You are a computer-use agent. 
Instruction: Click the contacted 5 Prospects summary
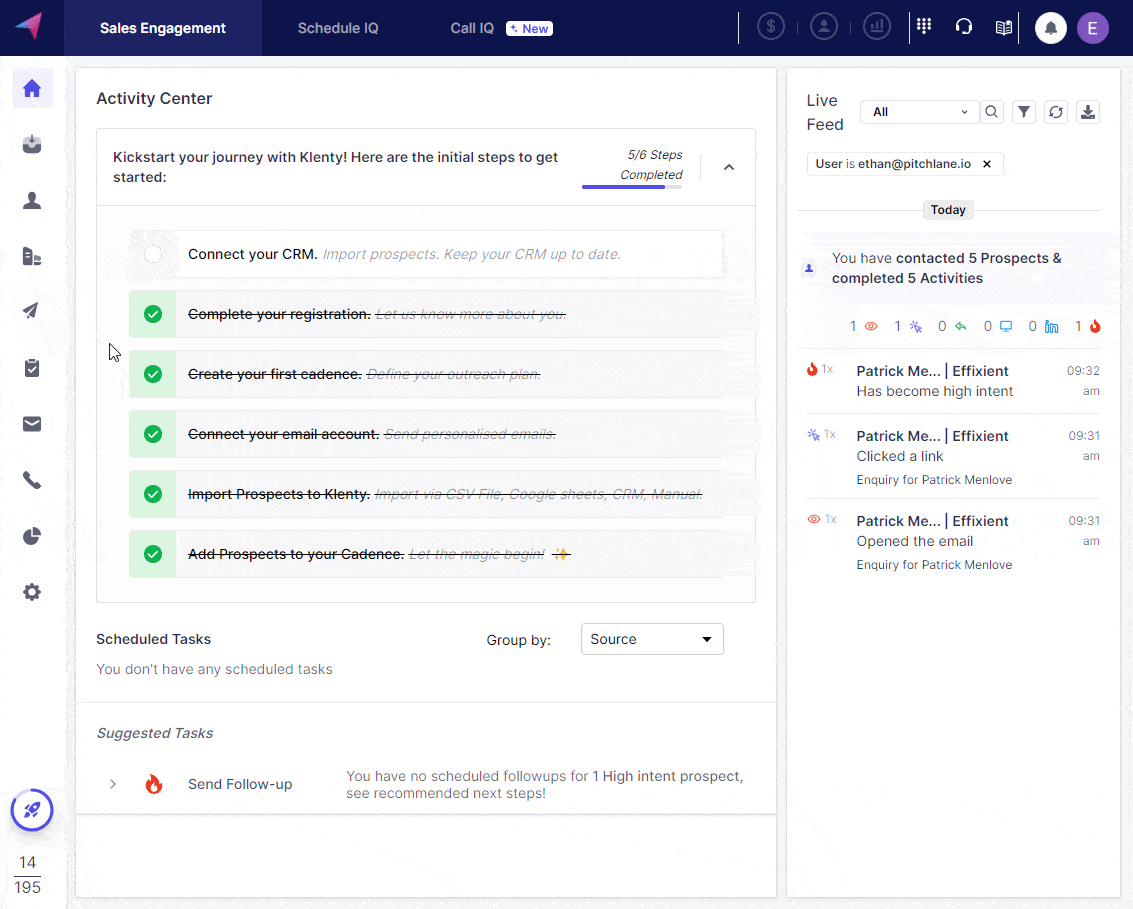947,268
